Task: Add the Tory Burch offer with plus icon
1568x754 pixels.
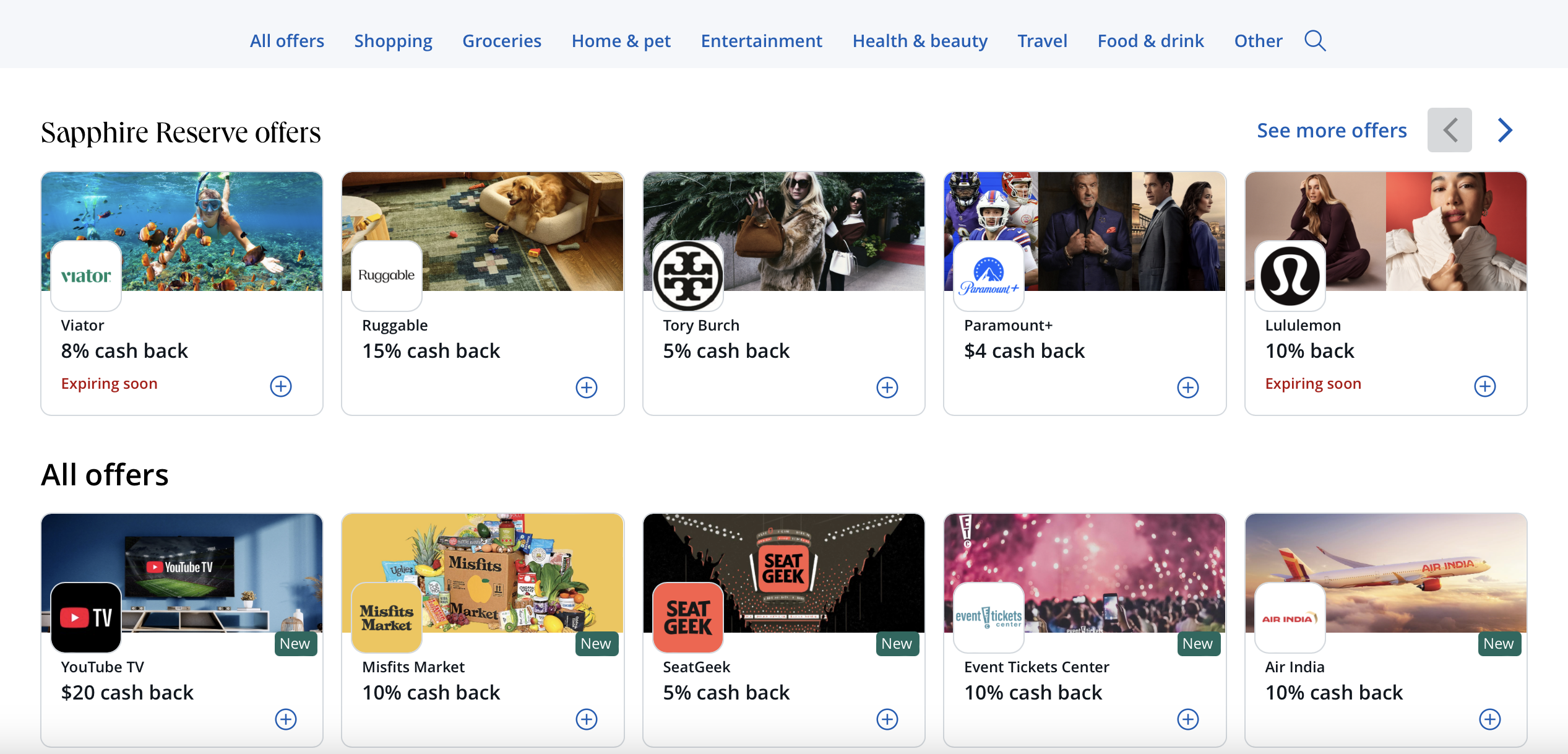Action: [887, 388]
